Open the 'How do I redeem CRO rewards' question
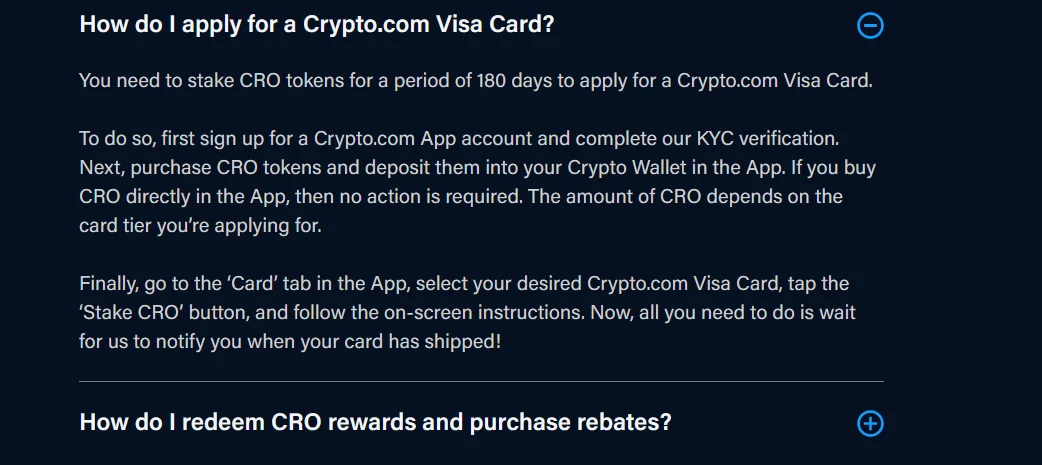Viewport: 1042px width, 465px height. click(x=375, y=422)
